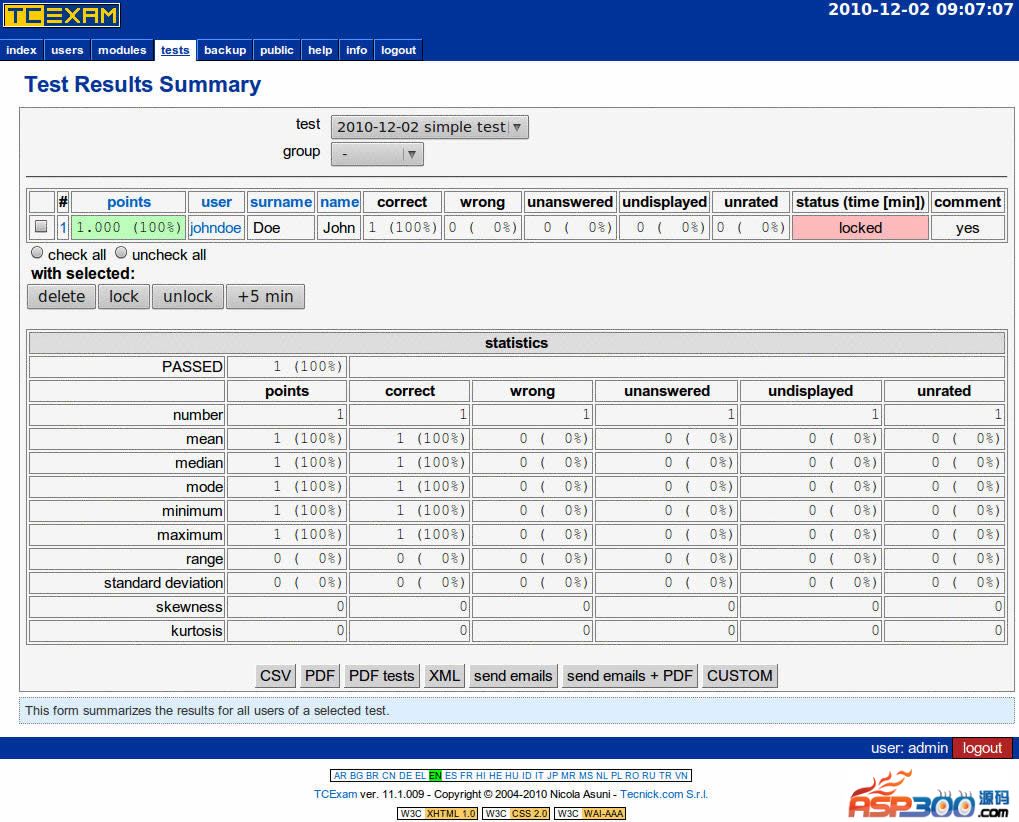Tick the checkbox for user johndoe
Screen dimensions: 1019x822
(41, 227)
